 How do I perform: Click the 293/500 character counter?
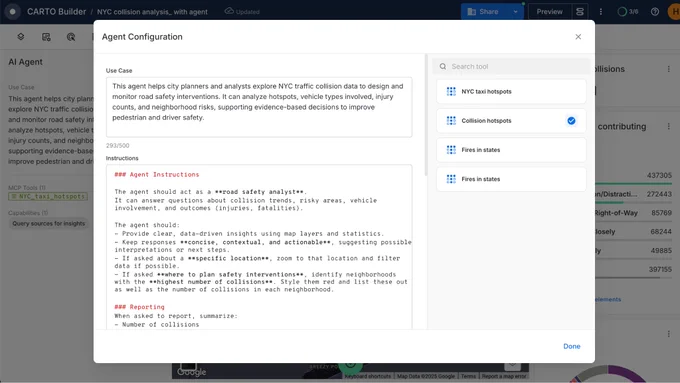(118, 146)
